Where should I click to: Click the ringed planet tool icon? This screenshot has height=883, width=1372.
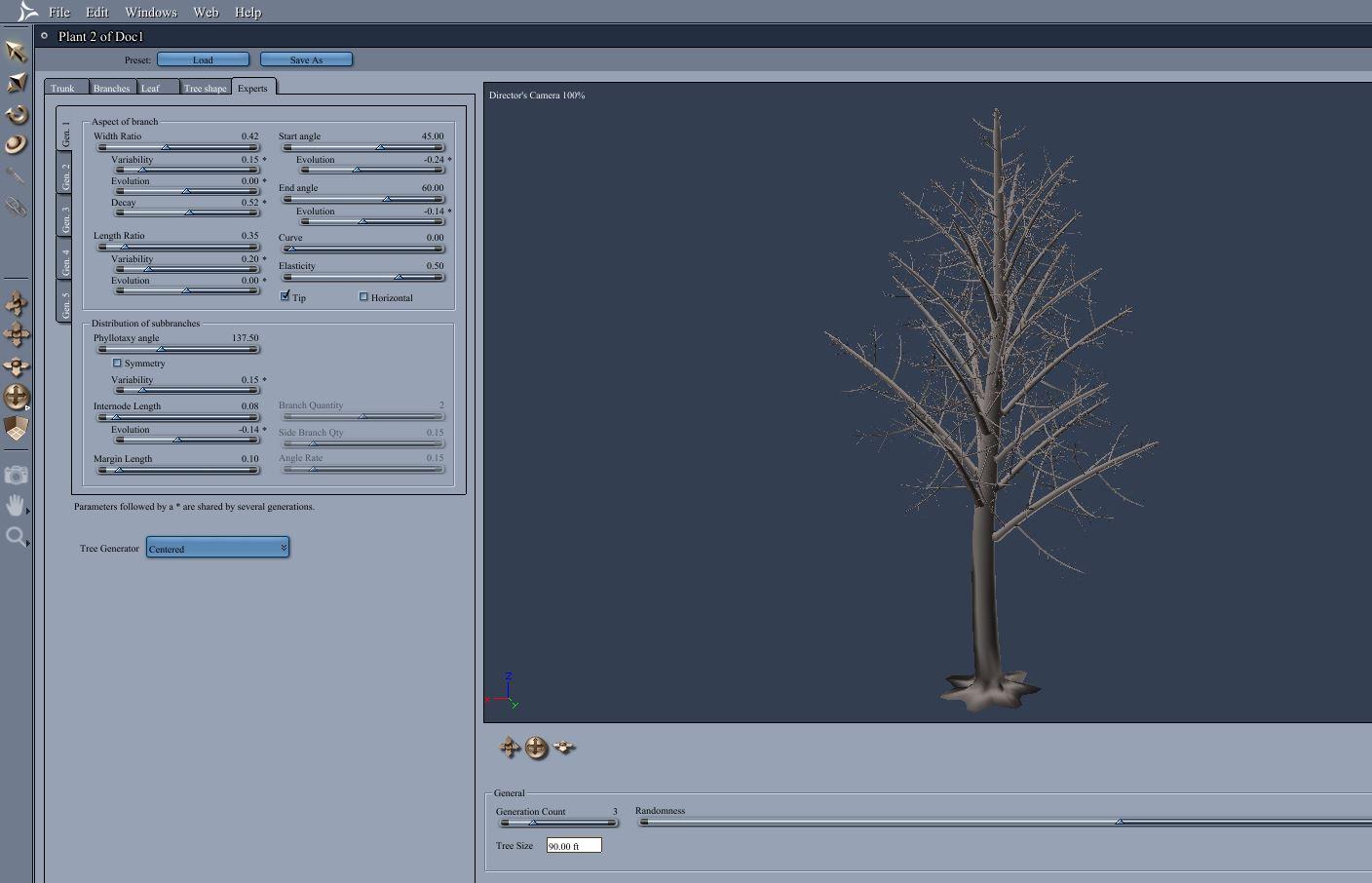pyautogui.click(x=16, y=144)
